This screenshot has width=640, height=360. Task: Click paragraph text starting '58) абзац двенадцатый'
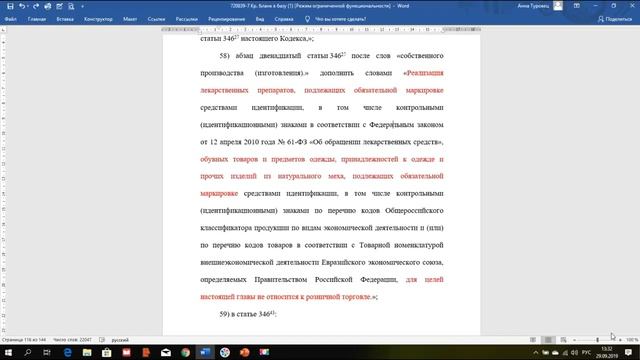point(331,56)
